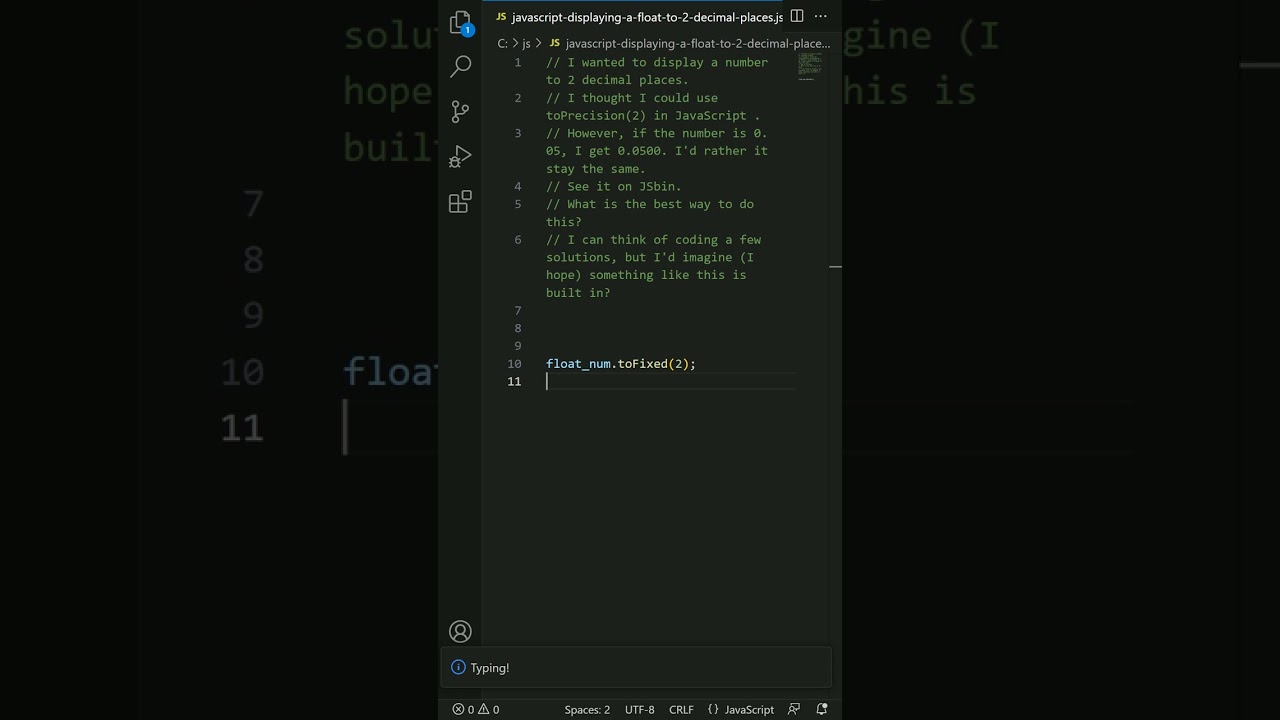Open Run and Debug view
1280x720 pixels.
click(460, 157)
